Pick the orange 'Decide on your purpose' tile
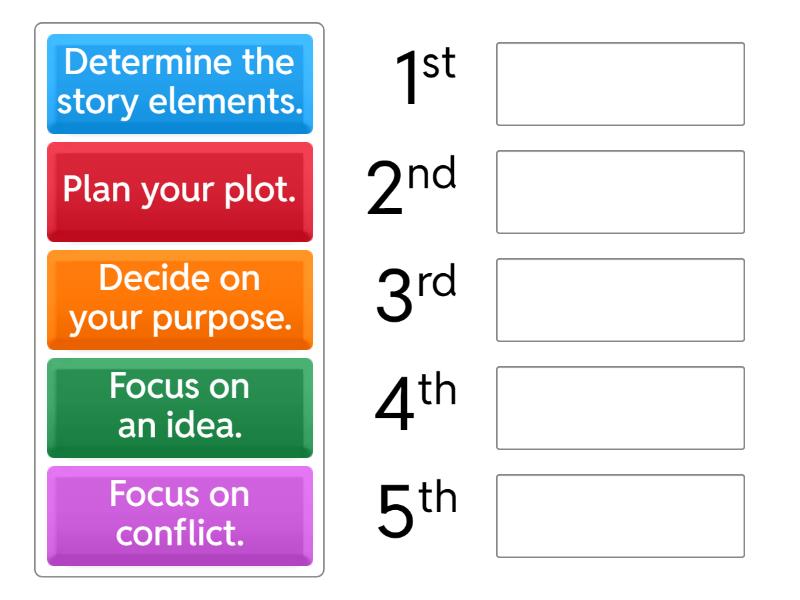The width and height of the screenshot is (800, 600). pyautogui.click(x=180, y=300)
